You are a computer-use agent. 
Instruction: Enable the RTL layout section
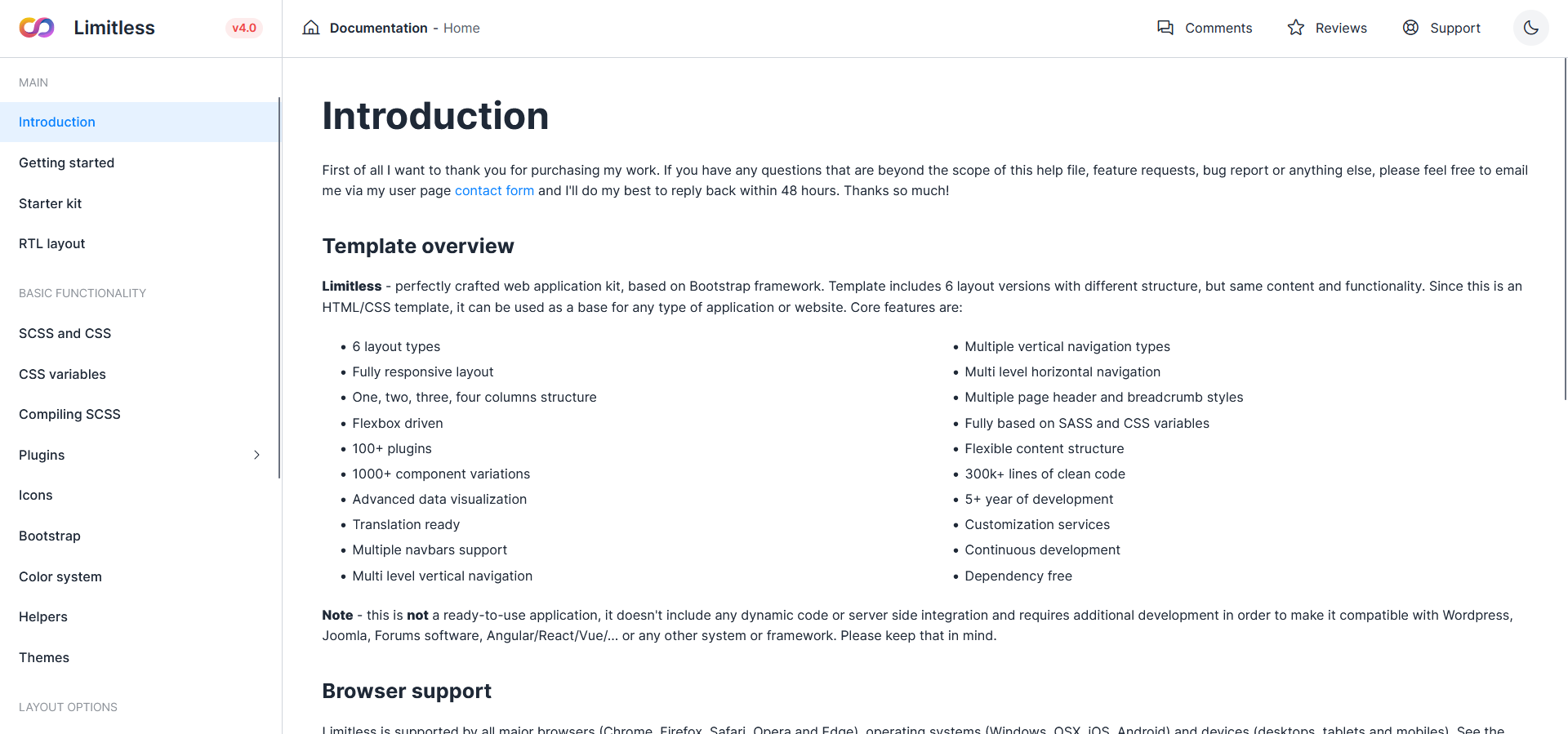click(x=51, y=243)
